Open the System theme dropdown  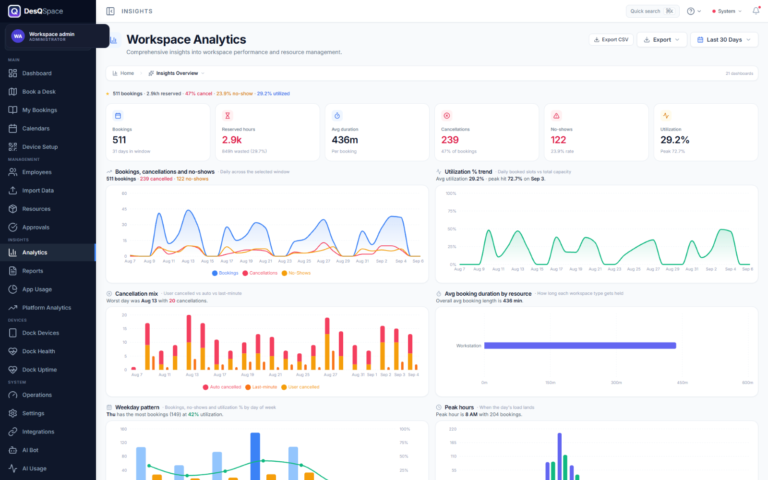727,11
